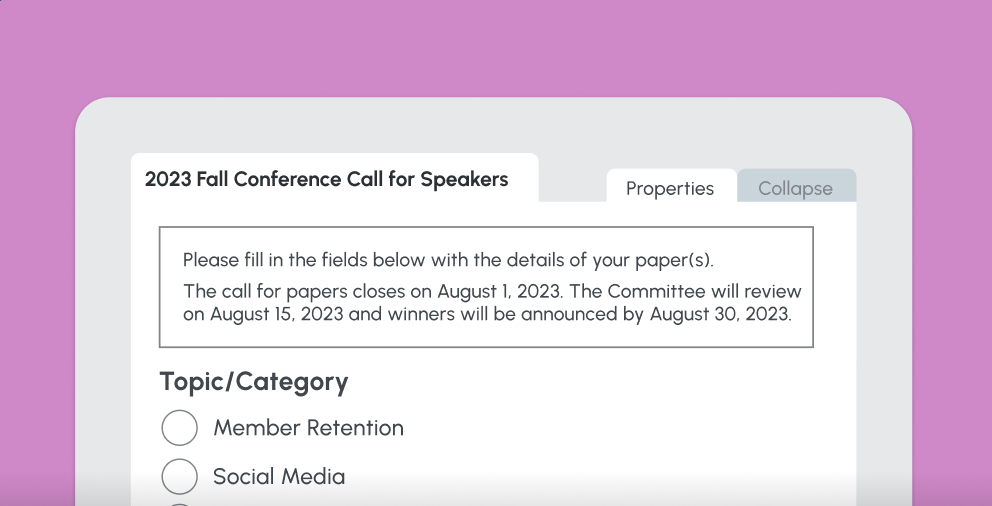Click the Collapse tab
This screenshot has width=992, height=506.
795,188
